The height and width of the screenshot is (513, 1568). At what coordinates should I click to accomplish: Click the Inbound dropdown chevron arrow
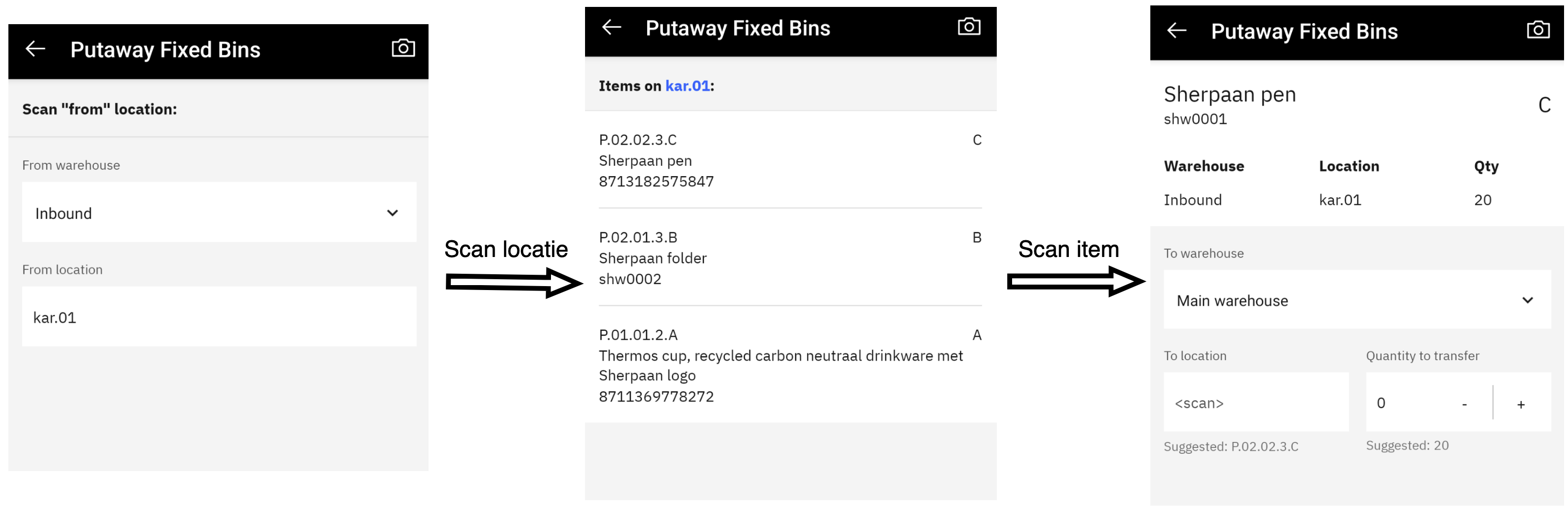click(392, 213)
